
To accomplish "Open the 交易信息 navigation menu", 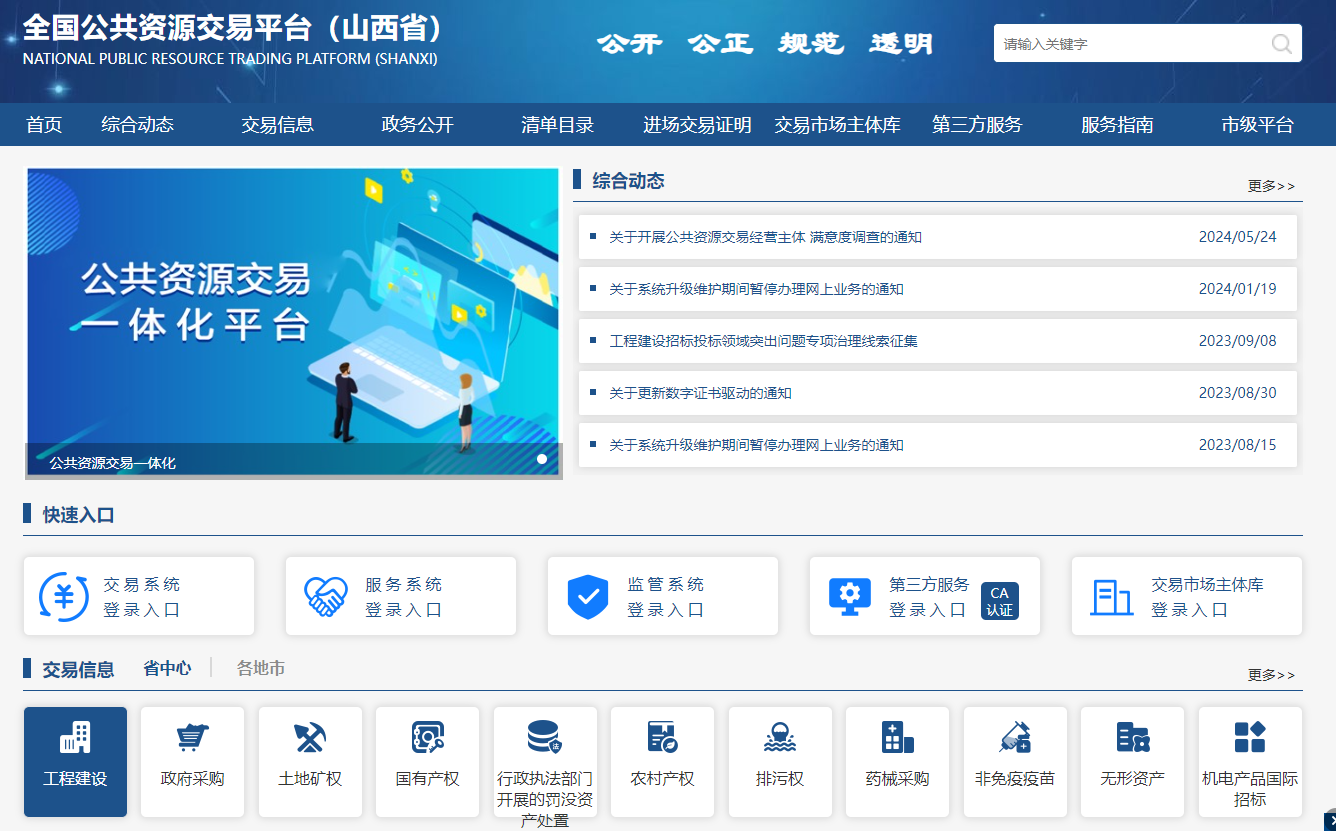I will [277, 125].
